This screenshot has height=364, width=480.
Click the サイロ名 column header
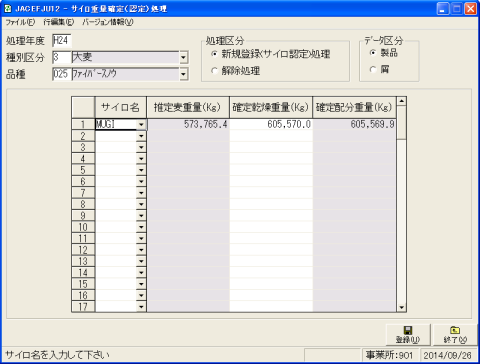pyautogui.click(x=121, y=107)
